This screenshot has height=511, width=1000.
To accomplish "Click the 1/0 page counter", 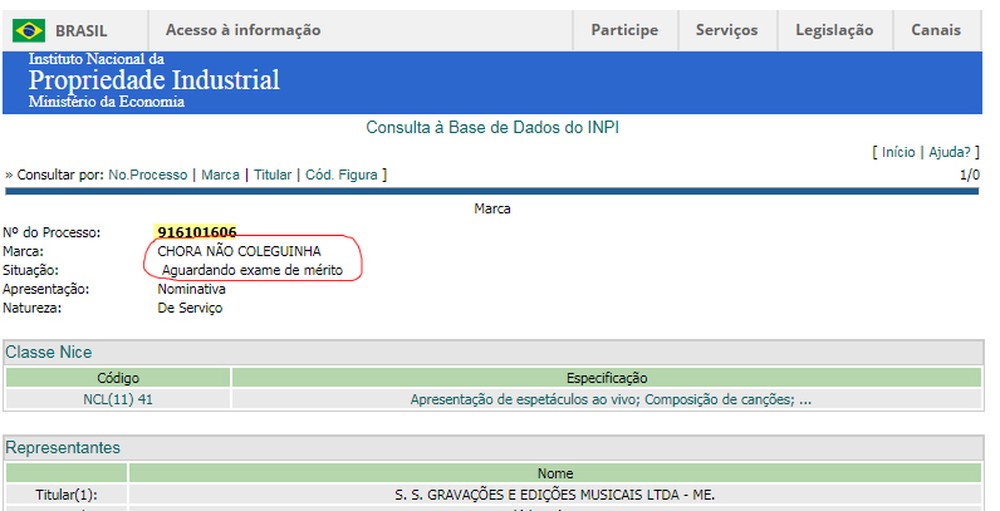I will [969, 175].
